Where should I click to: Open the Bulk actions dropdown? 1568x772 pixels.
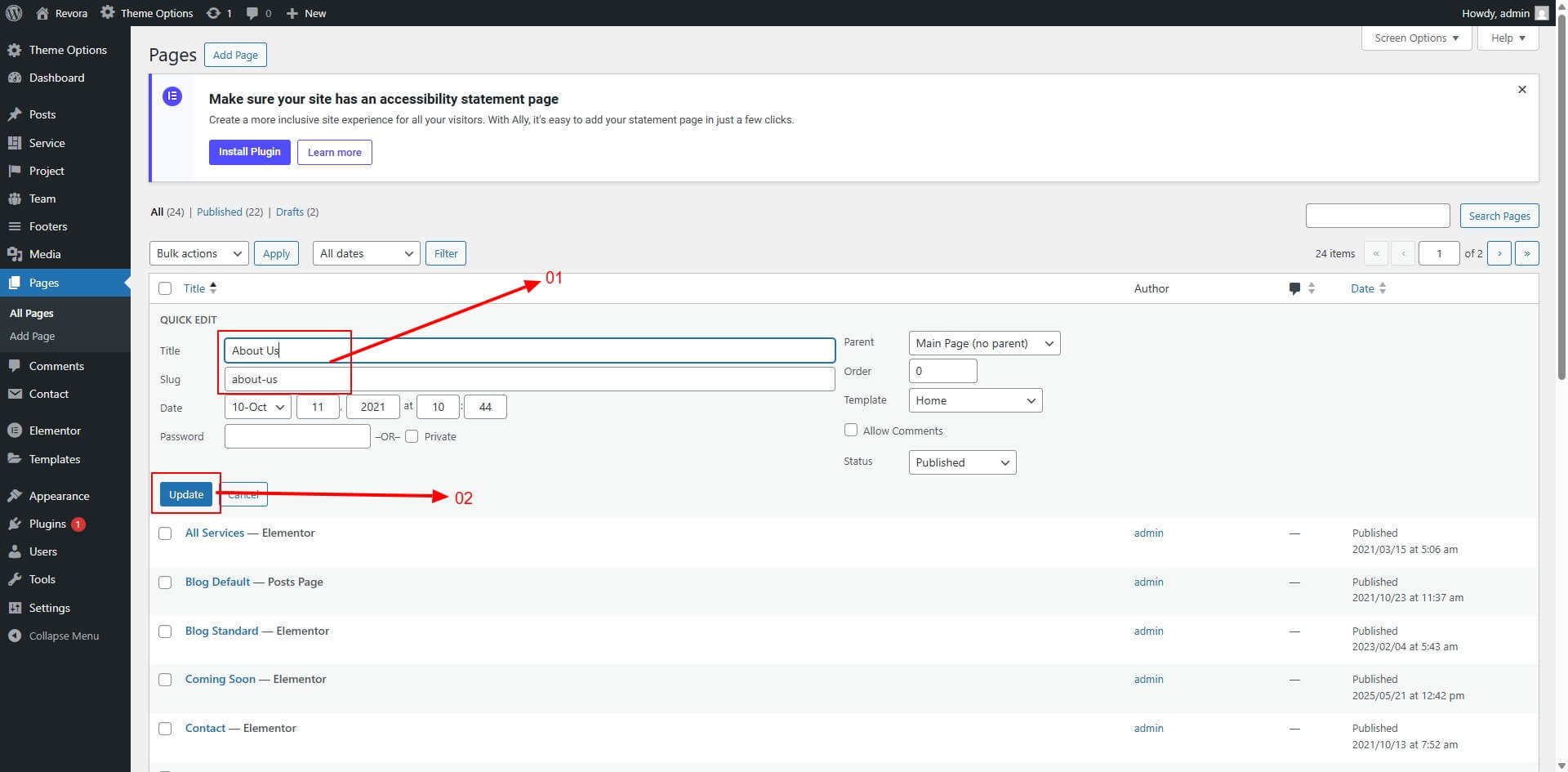click(x=199, y=253)
